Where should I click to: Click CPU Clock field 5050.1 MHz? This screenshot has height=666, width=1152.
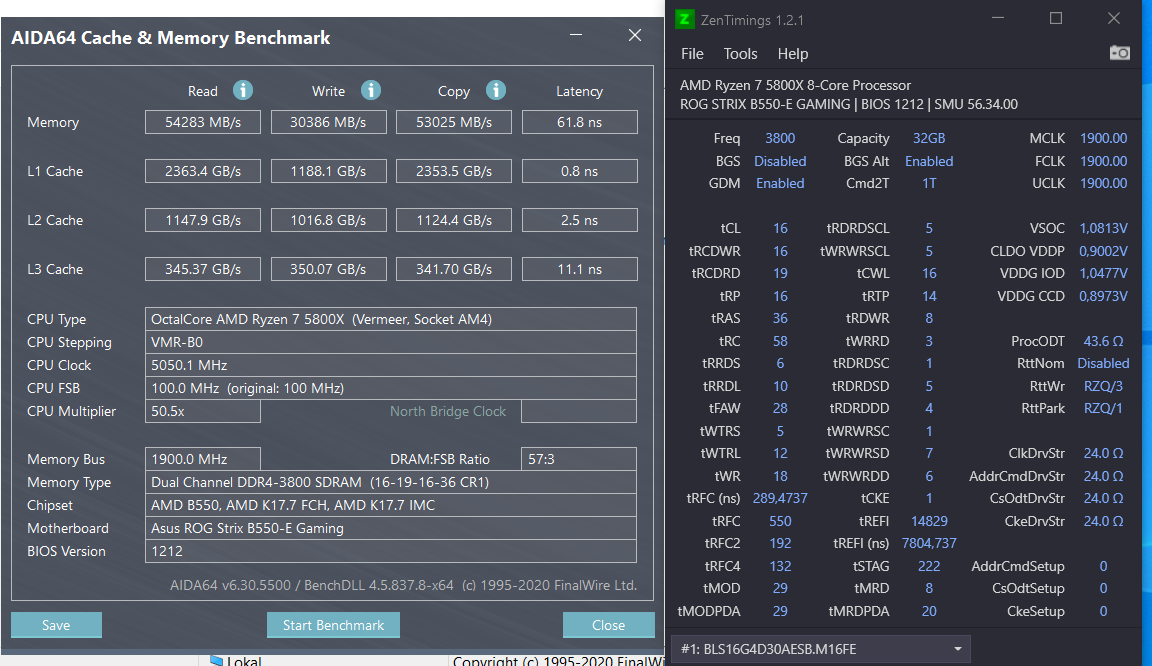click(391, 365)
